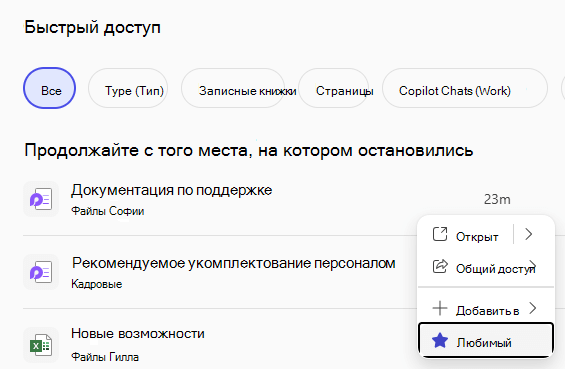Image resolution: width=565 pixels, height=369 pixels.
Task: Click the 23m timestamp
Action: coord(497,199)
